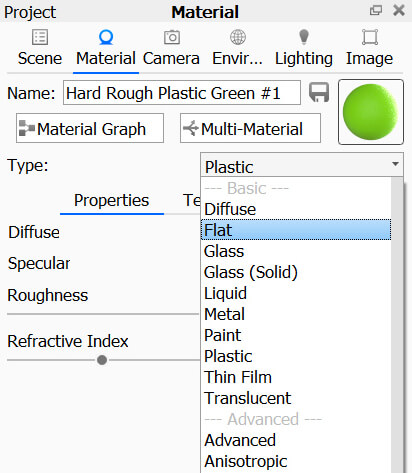Open the Environment globe icon tab
412x473 pixels.
pyautogui.click(x=238, y=37)
